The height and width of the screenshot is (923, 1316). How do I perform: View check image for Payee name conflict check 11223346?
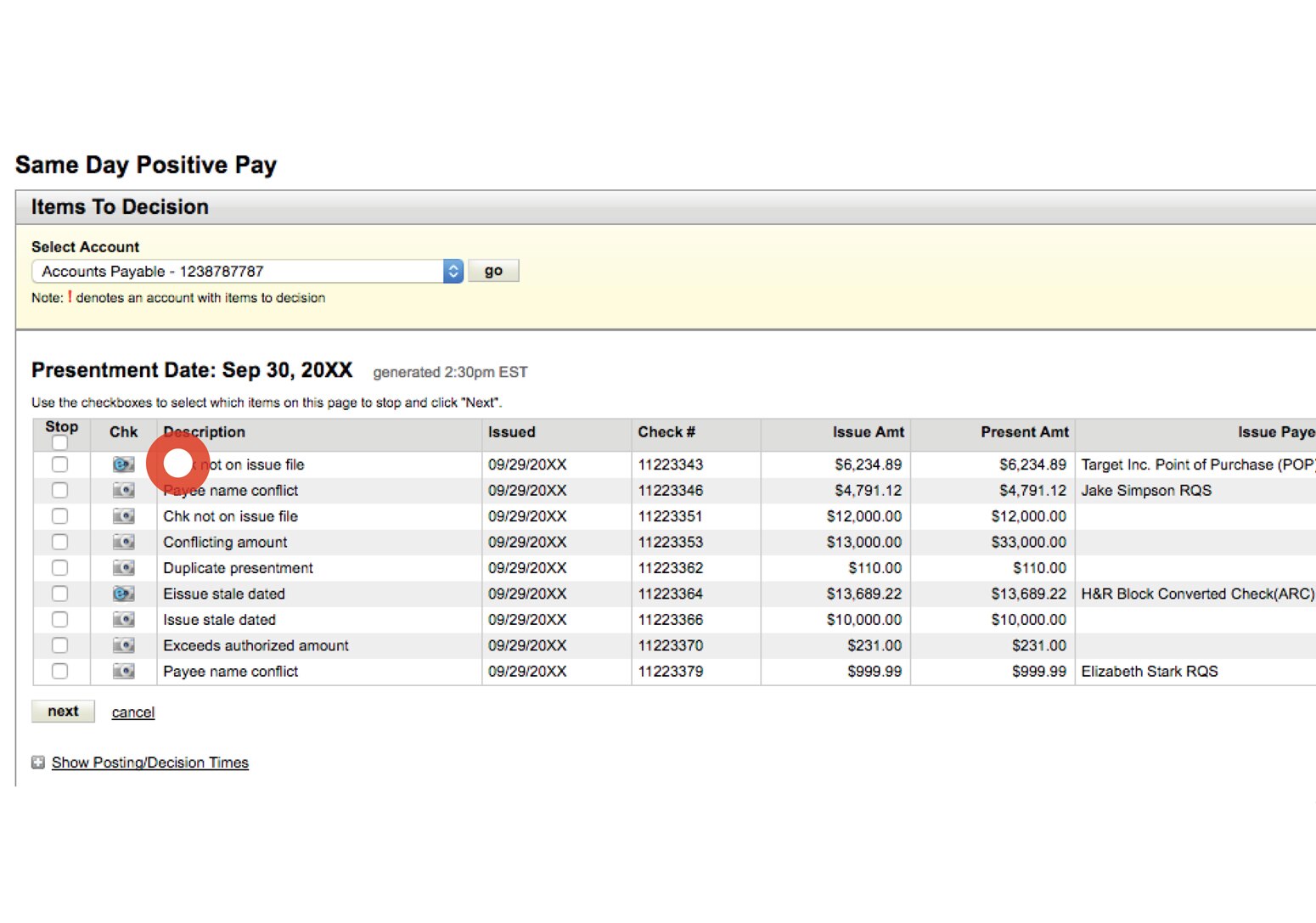[122, 490]
